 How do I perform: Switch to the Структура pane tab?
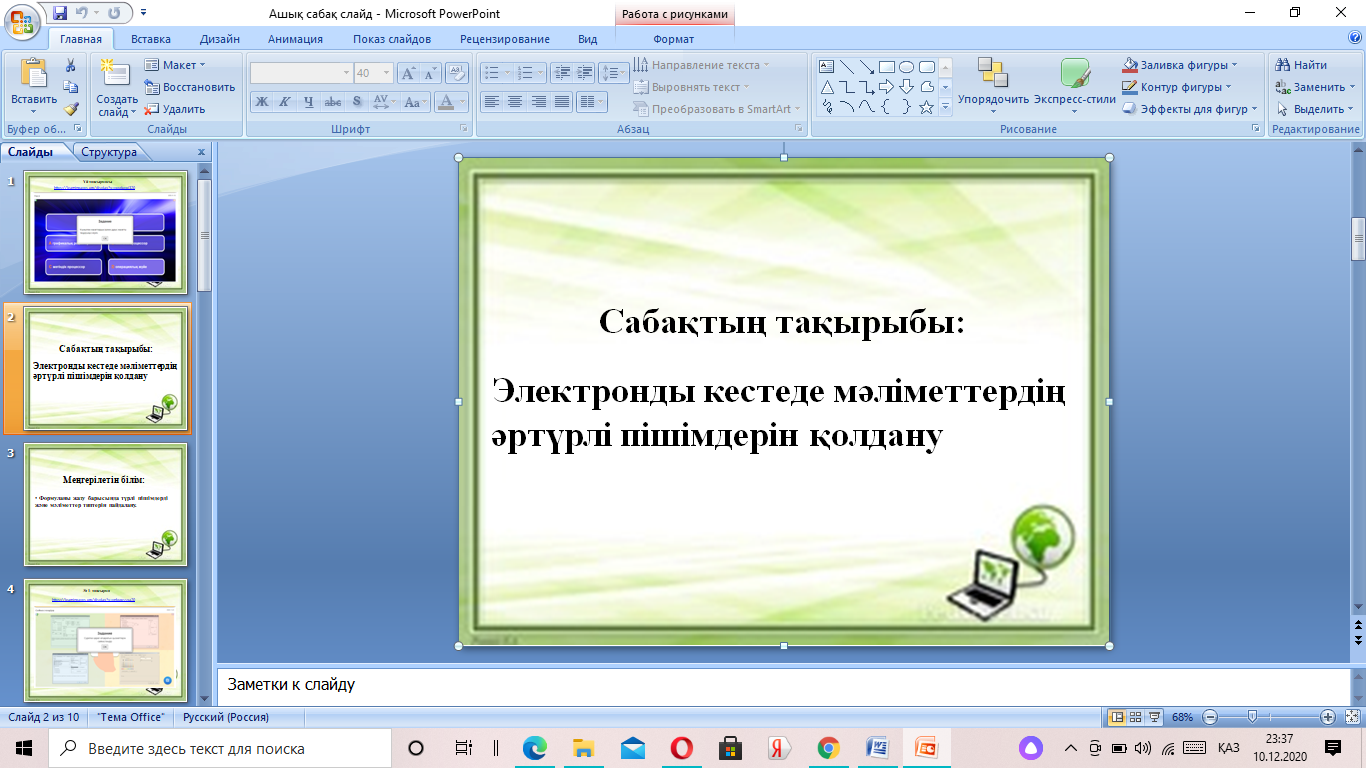[109, 153]
